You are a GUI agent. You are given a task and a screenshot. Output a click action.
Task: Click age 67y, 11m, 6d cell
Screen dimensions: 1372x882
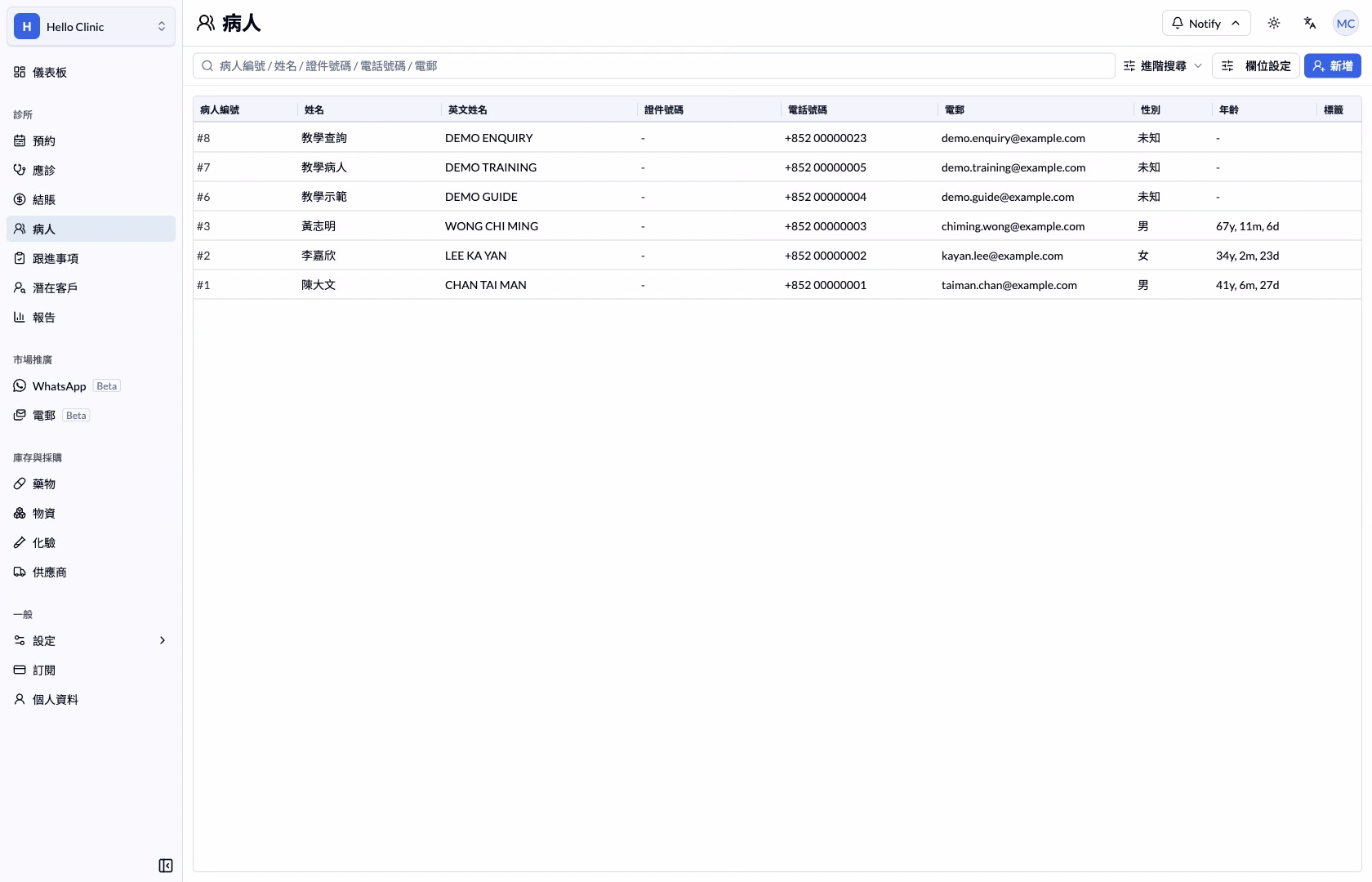(1248, 226)
